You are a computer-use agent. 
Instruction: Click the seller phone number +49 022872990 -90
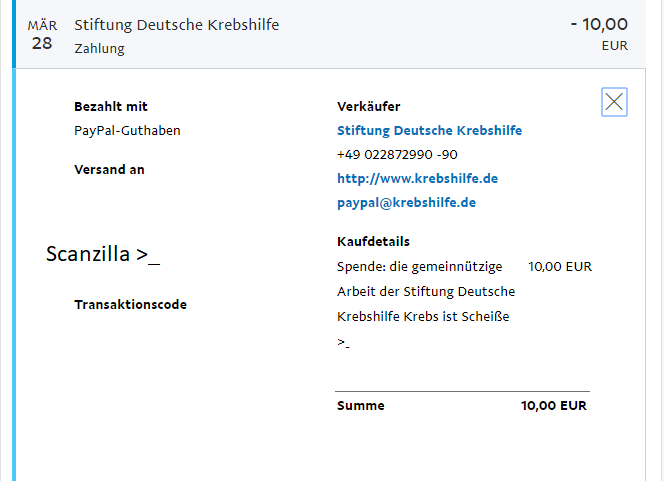tap(397, 155)
